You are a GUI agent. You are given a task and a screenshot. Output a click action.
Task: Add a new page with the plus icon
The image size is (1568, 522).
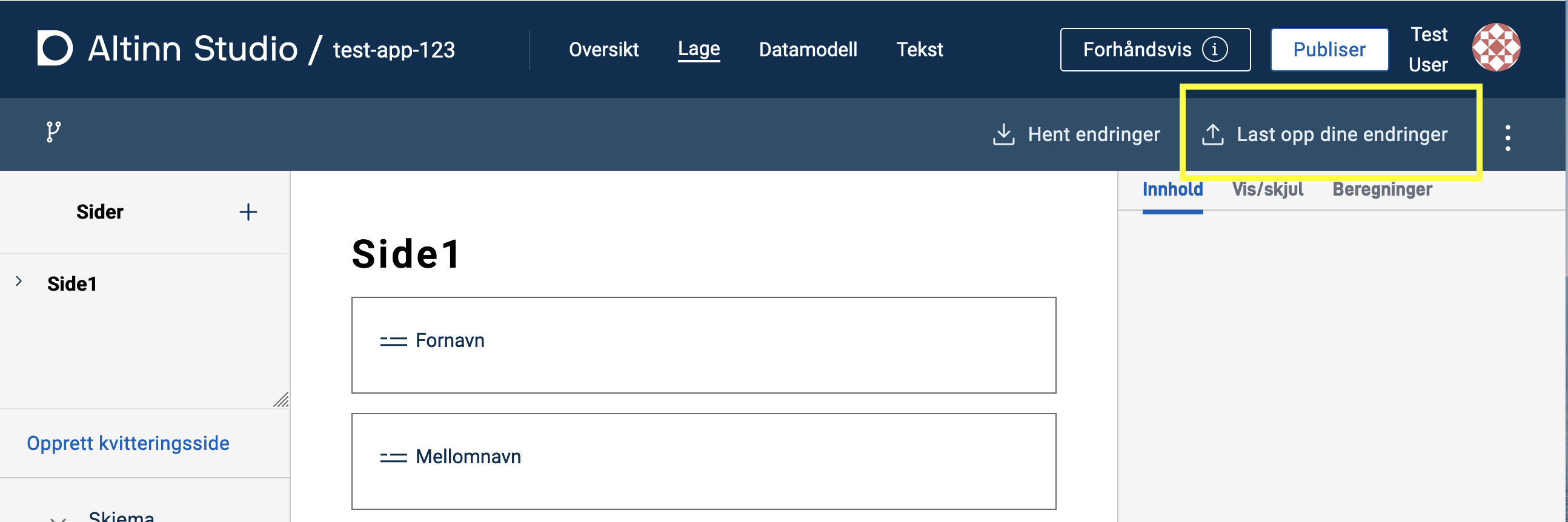[x=248, y=212]
